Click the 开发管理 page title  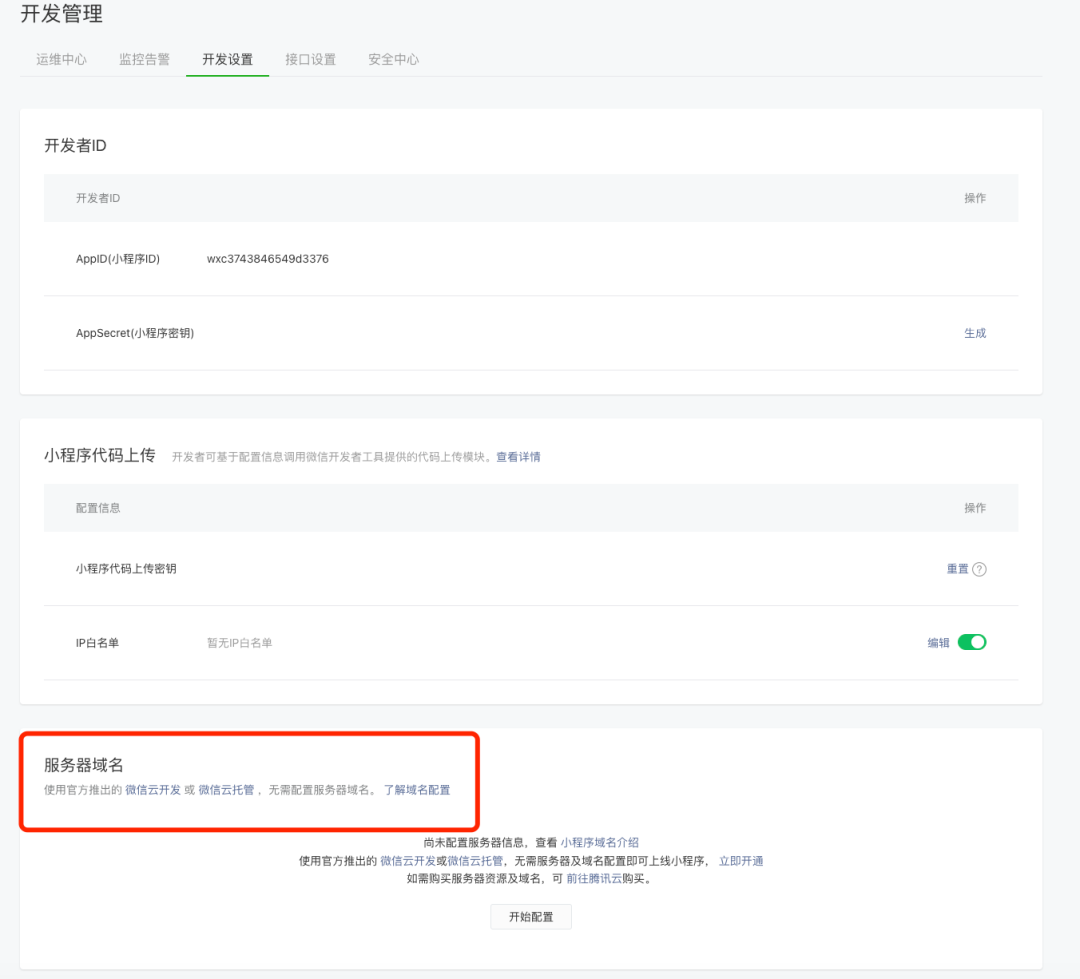pos(62,13)
